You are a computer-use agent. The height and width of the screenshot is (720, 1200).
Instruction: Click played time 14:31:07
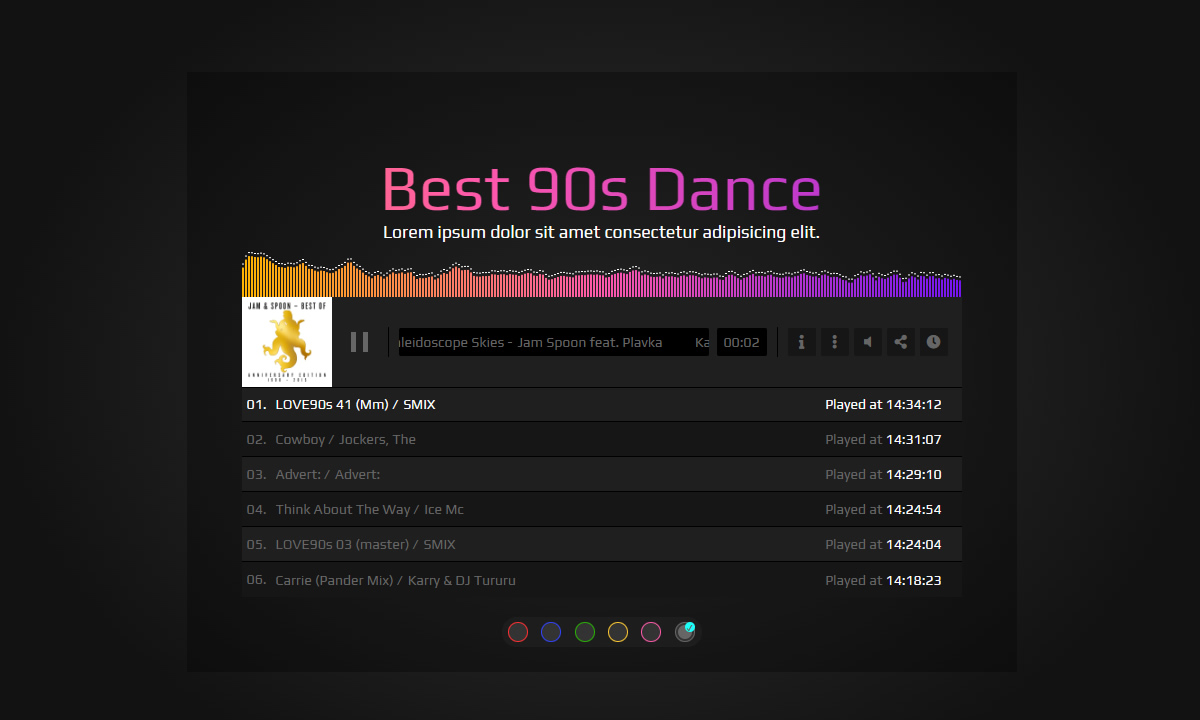pyautogui.click(x=914, y=440)
